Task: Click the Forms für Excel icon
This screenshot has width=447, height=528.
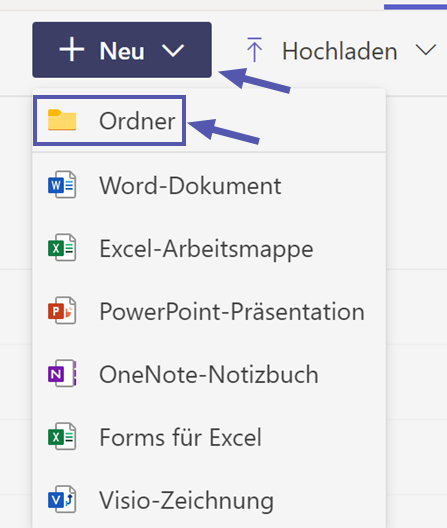Action: [x=62, y=436]
